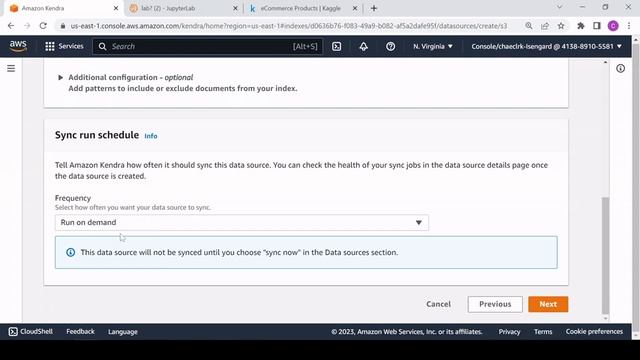
Task: Click the padlock site info icon
Action: (x=62, y=26)
